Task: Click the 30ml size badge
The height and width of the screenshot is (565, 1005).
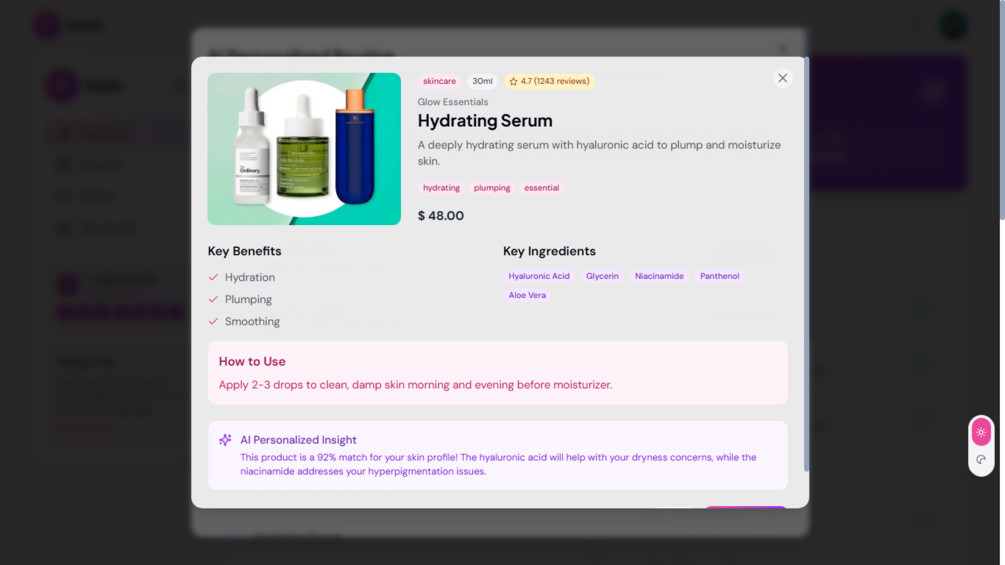Action: [482, 81]
